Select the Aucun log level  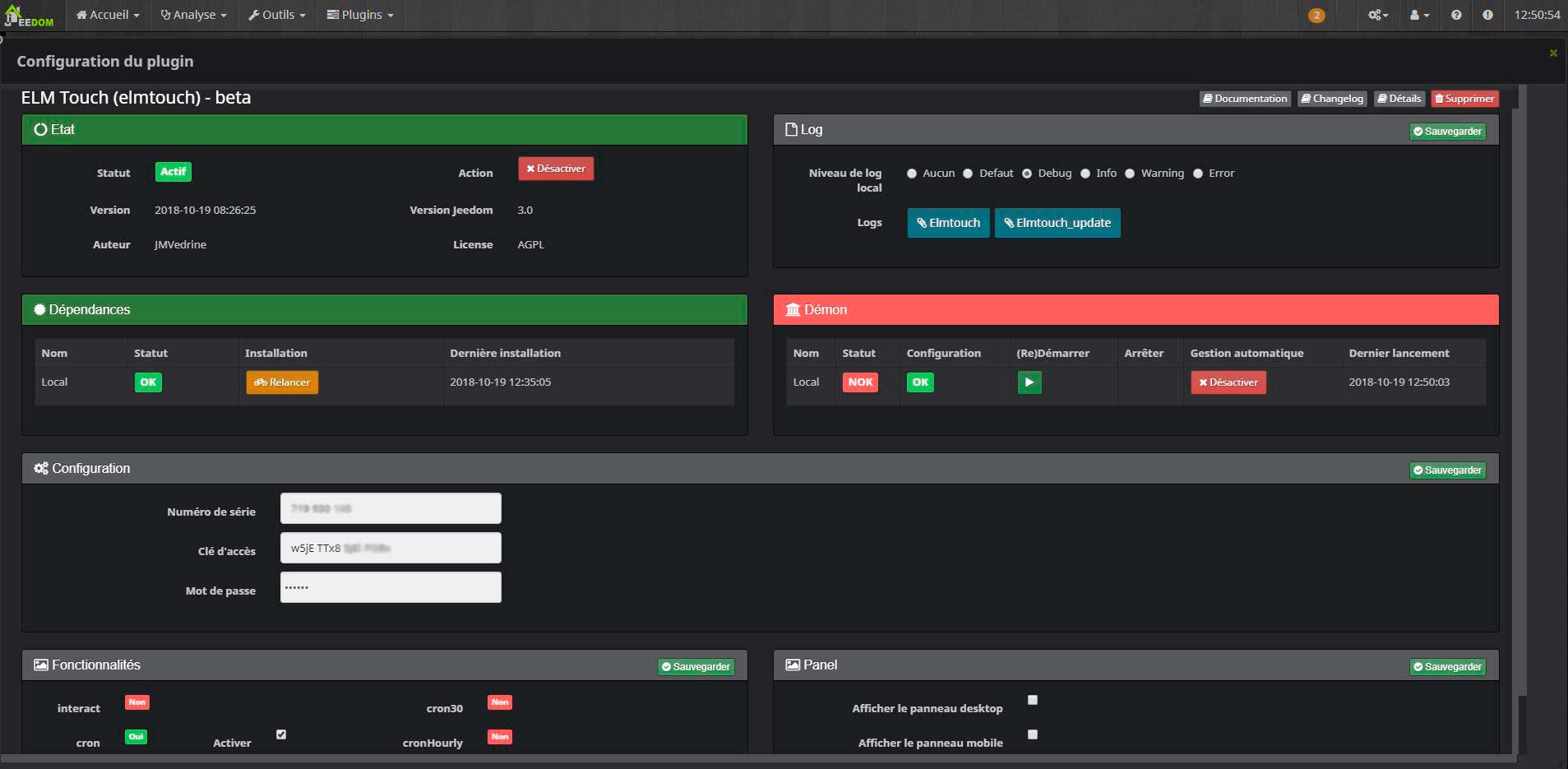[x=912, y=174]
